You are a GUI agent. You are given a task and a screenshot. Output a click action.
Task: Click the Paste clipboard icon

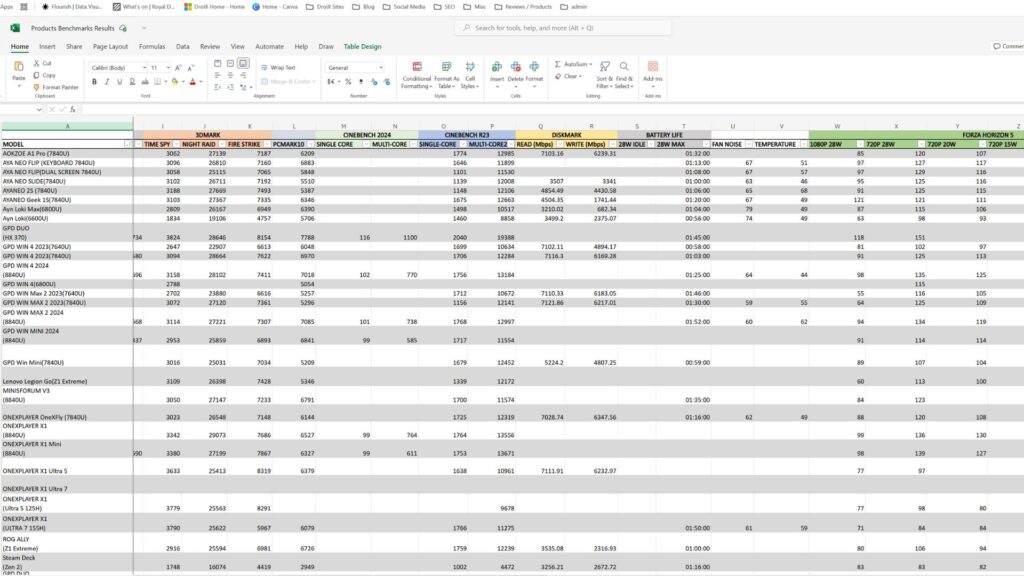click(18, 67)
